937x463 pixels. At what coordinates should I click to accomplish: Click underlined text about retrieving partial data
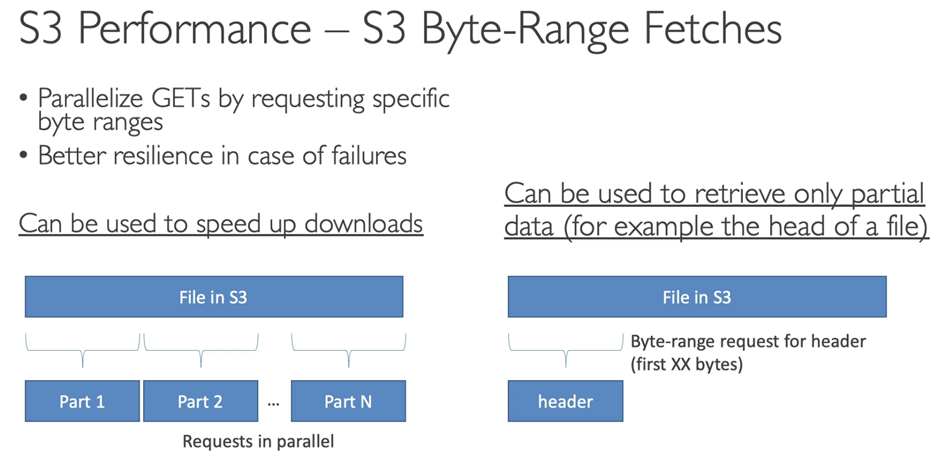(x=716, y=211)
